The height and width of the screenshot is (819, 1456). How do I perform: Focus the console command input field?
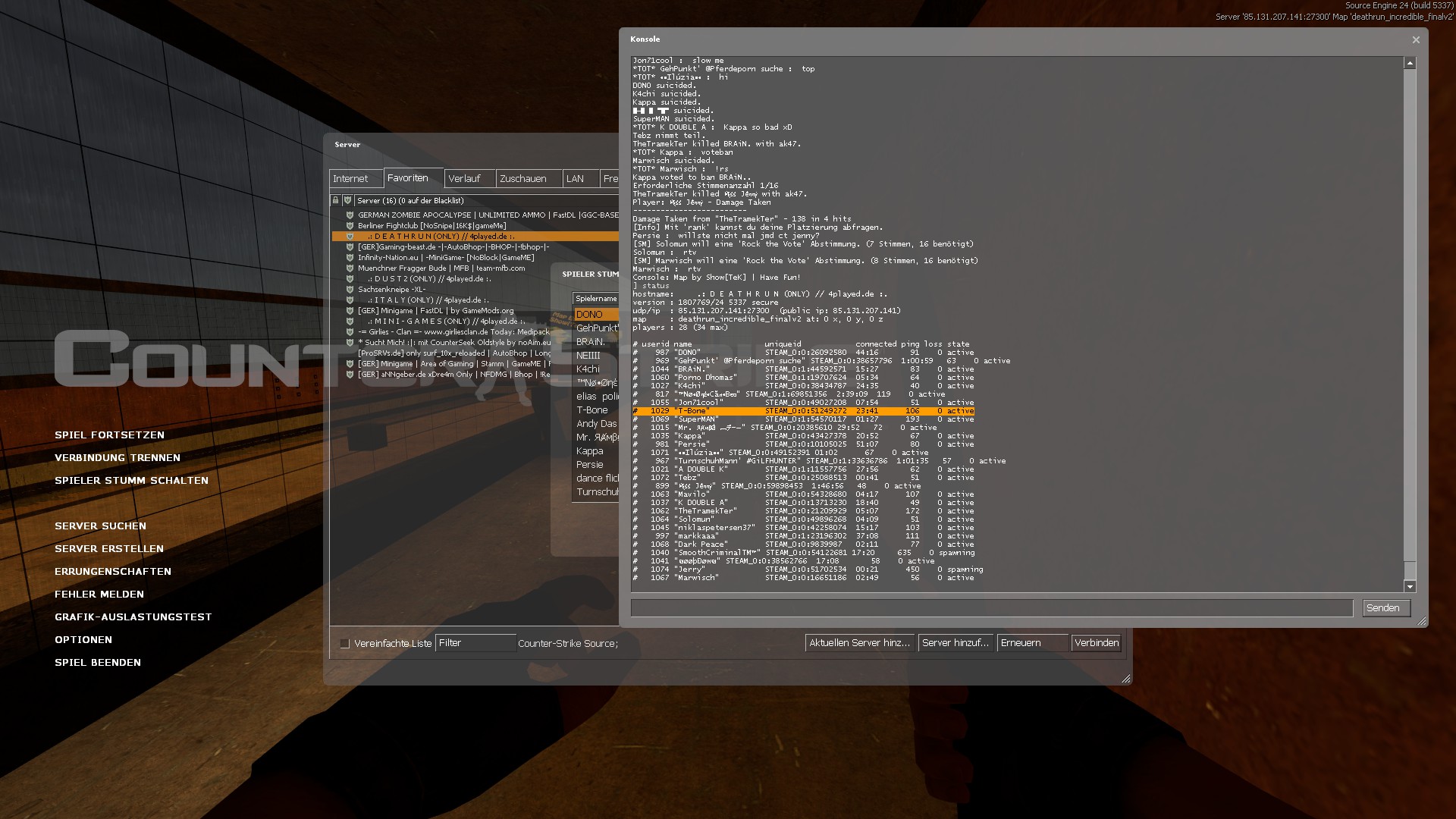coord(992,608)
